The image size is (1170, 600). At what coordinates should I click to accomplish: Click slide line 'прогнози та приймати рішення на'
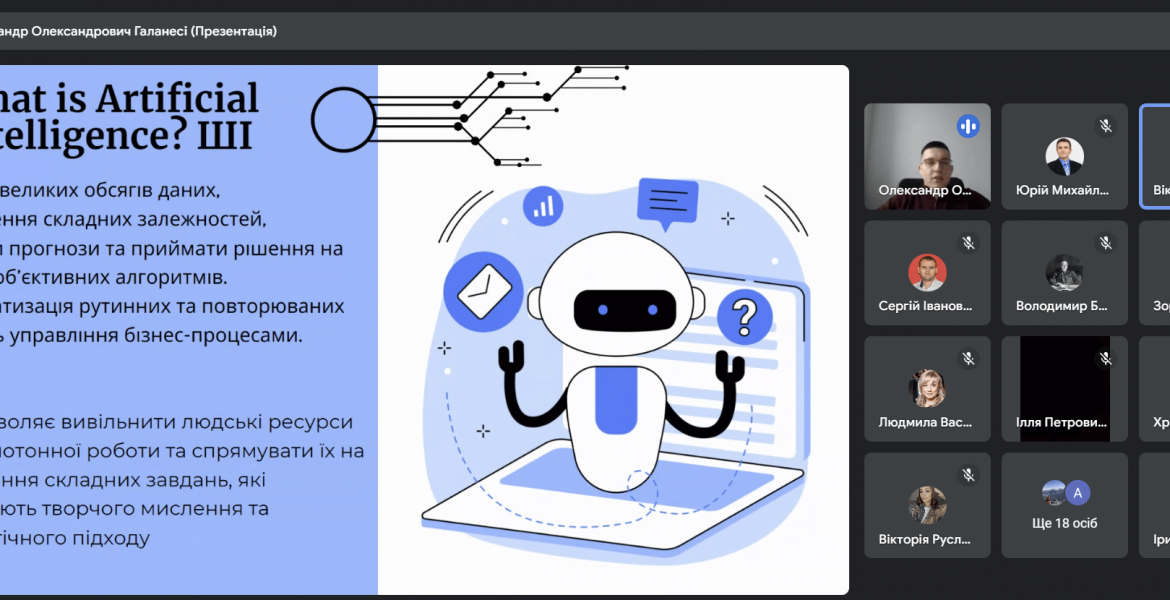tap(175, 248)
